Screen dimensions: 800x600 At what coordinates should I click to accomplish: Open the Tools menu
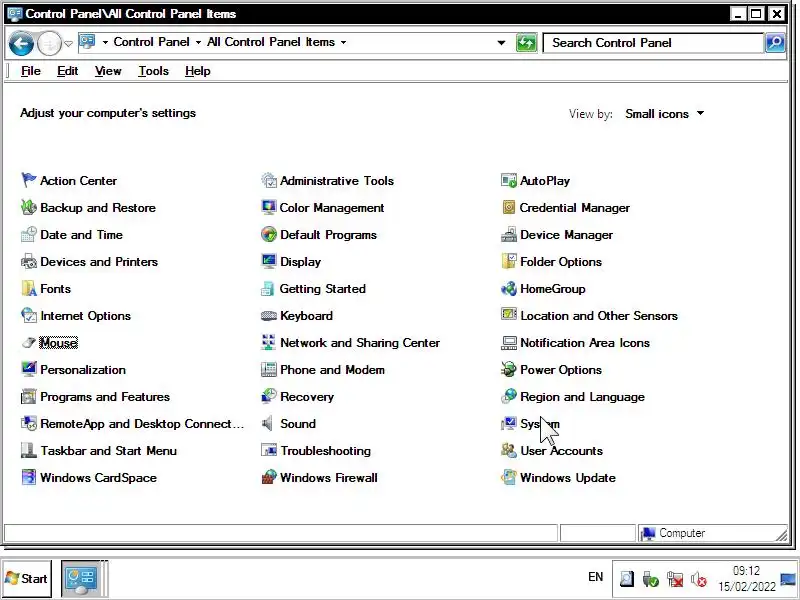click(x=154, y=71)
